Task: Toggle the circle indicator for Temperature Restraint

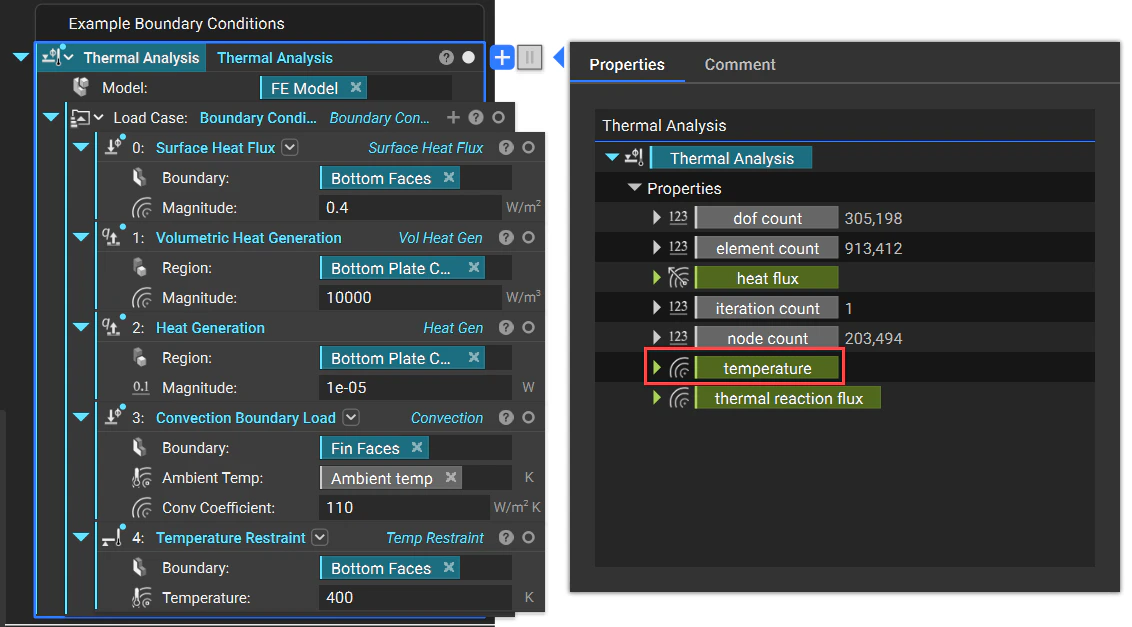Action: point(528,537)
